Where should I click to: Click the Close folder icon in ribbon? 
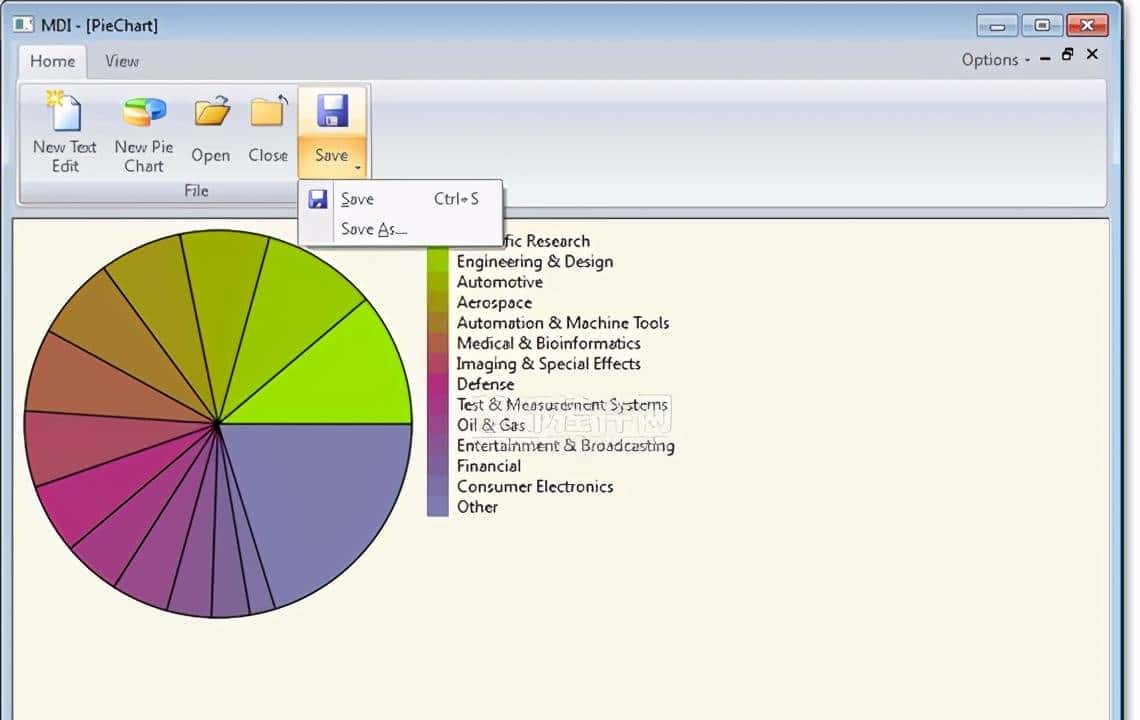click(x=268, y=111)
